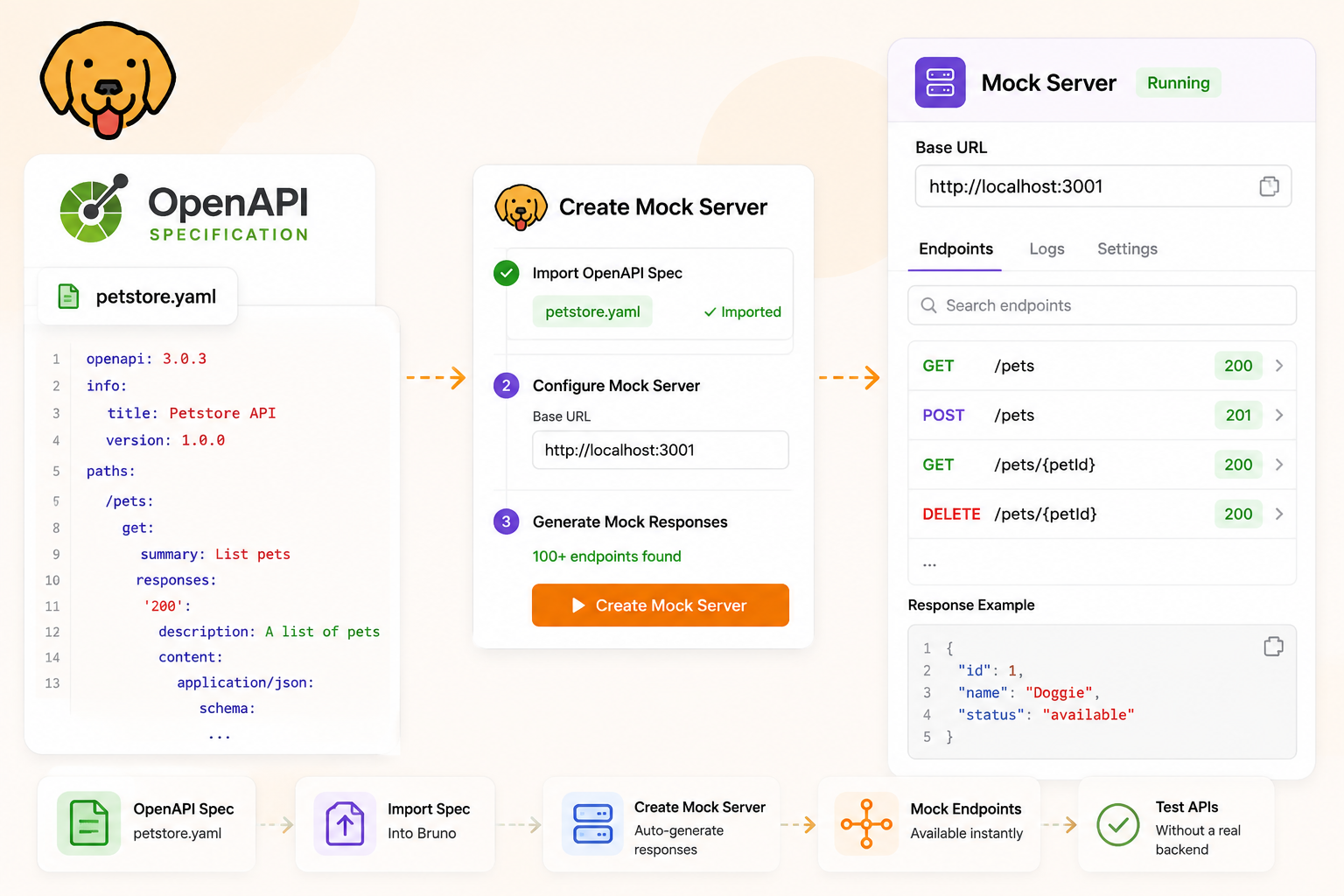Screen dimensions: 1344x896
Task: Click the 'Mock Endpoints Available instantly' card
Action: 929,823
